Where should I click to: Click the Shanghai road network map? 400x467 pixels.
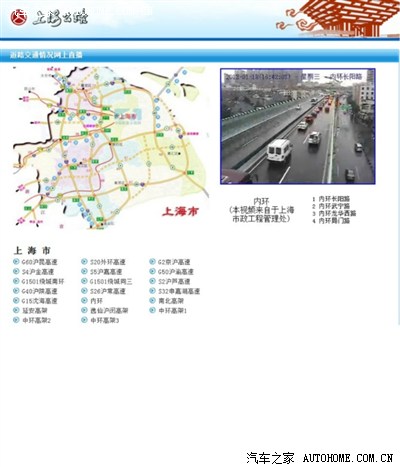tap(111, 148)
